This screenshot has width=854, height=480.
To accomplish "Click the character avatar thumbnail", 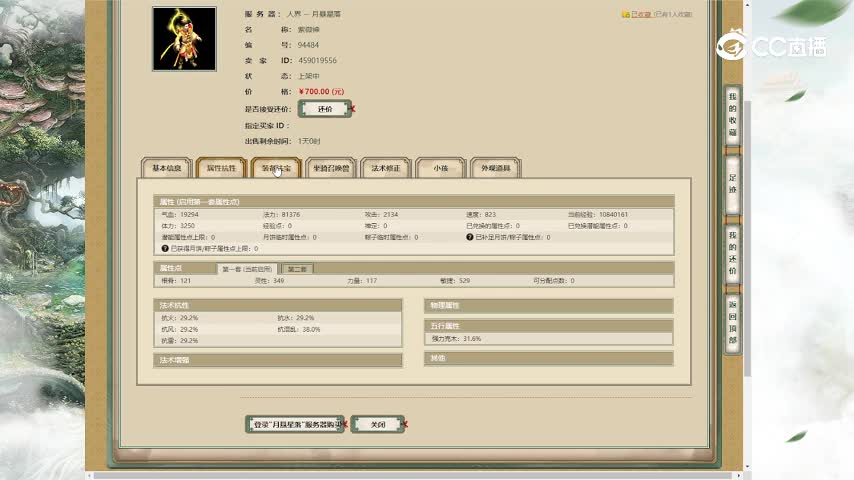I will (184, 39).
